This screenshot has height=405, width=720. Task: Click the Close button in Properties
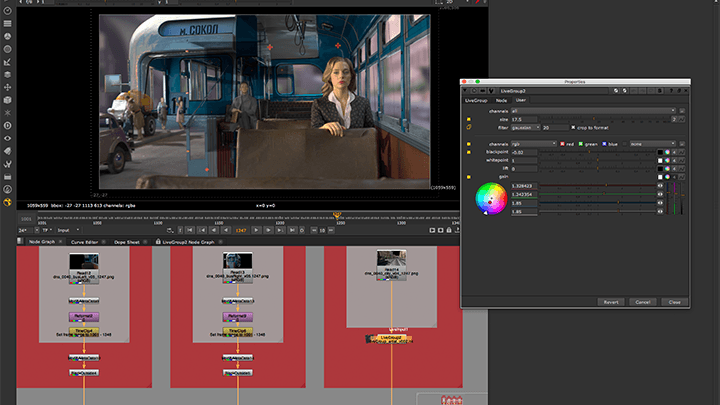(x=675, y=302)
